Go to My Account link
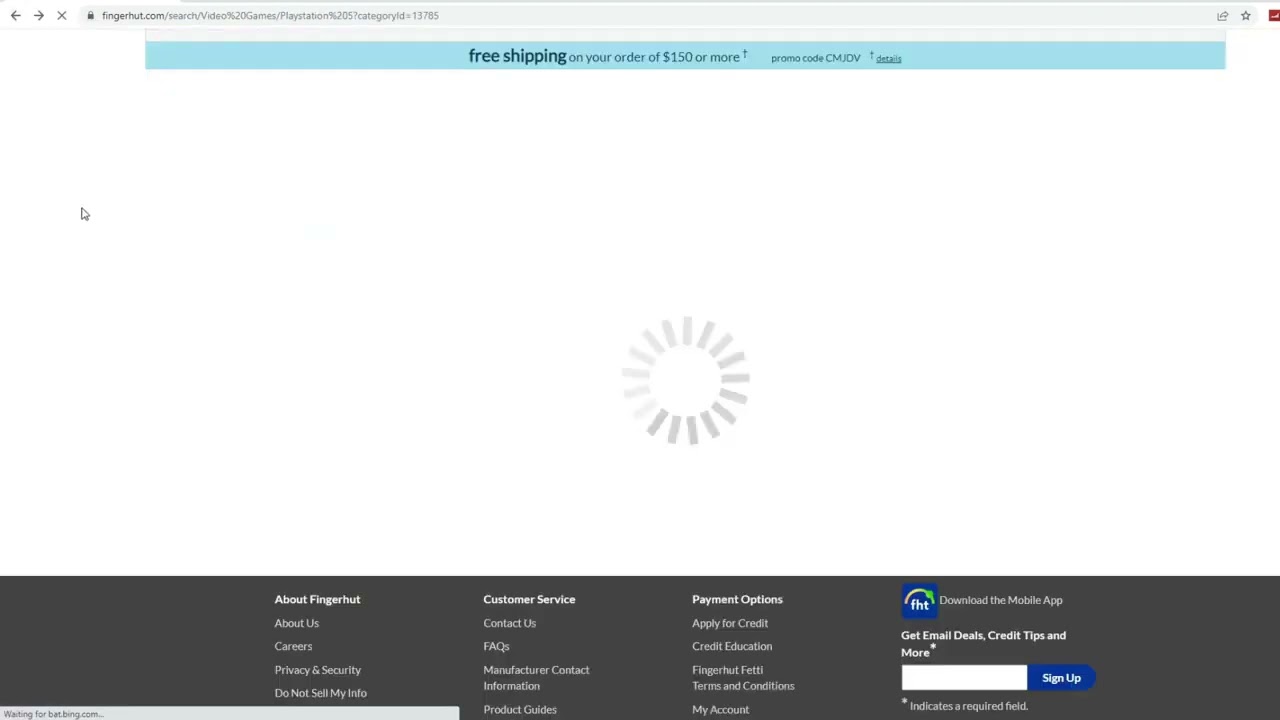The width and height of the screenshot is (1280, 720). (x=720, y=710)
